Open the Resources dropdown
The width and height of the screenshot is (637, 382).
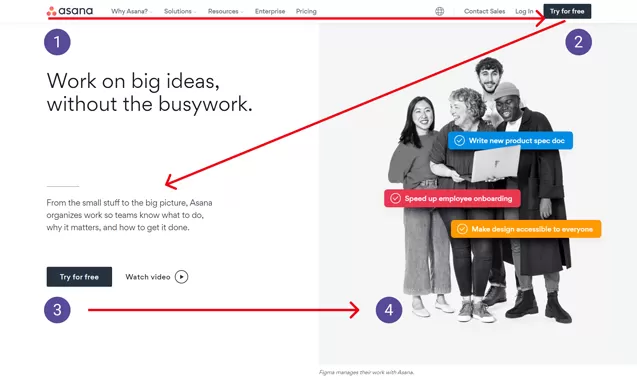pyautogui.click(x=225, y=11)
